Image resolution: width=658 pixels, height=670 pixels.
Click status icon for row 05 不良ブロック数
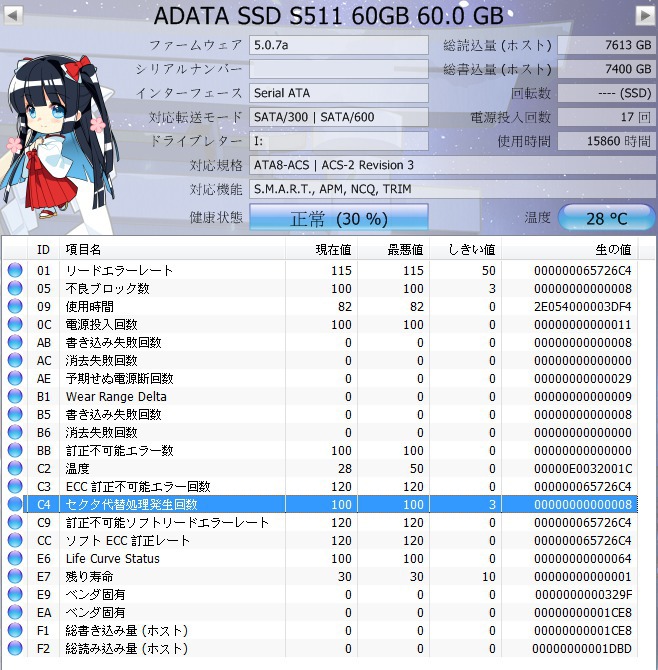pyautogui.click(x=15, y=288)
